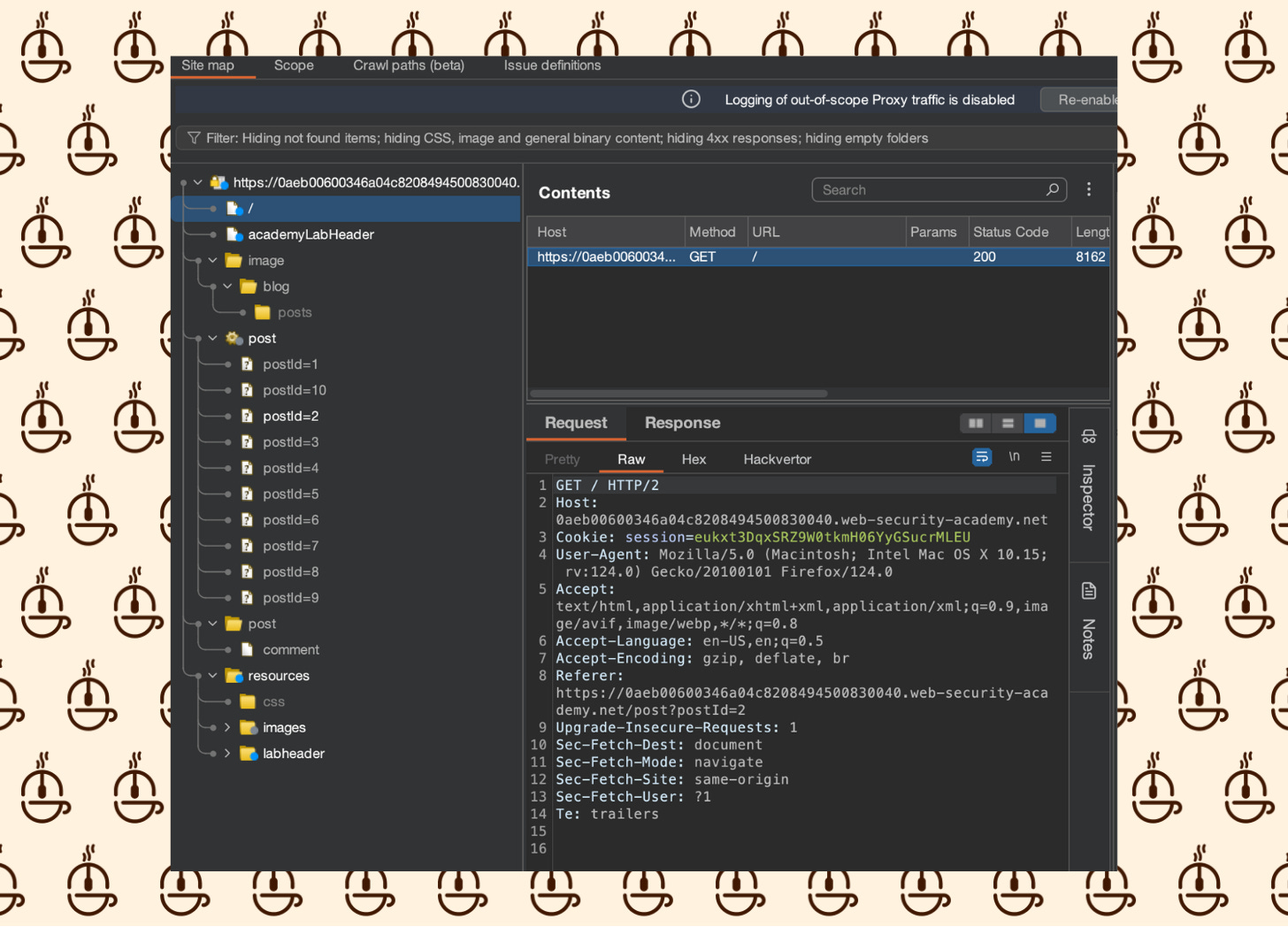This screenshot has width=1288, height=927.
Task: Select side-by-side layout toggle
Action: coord(976,424)
